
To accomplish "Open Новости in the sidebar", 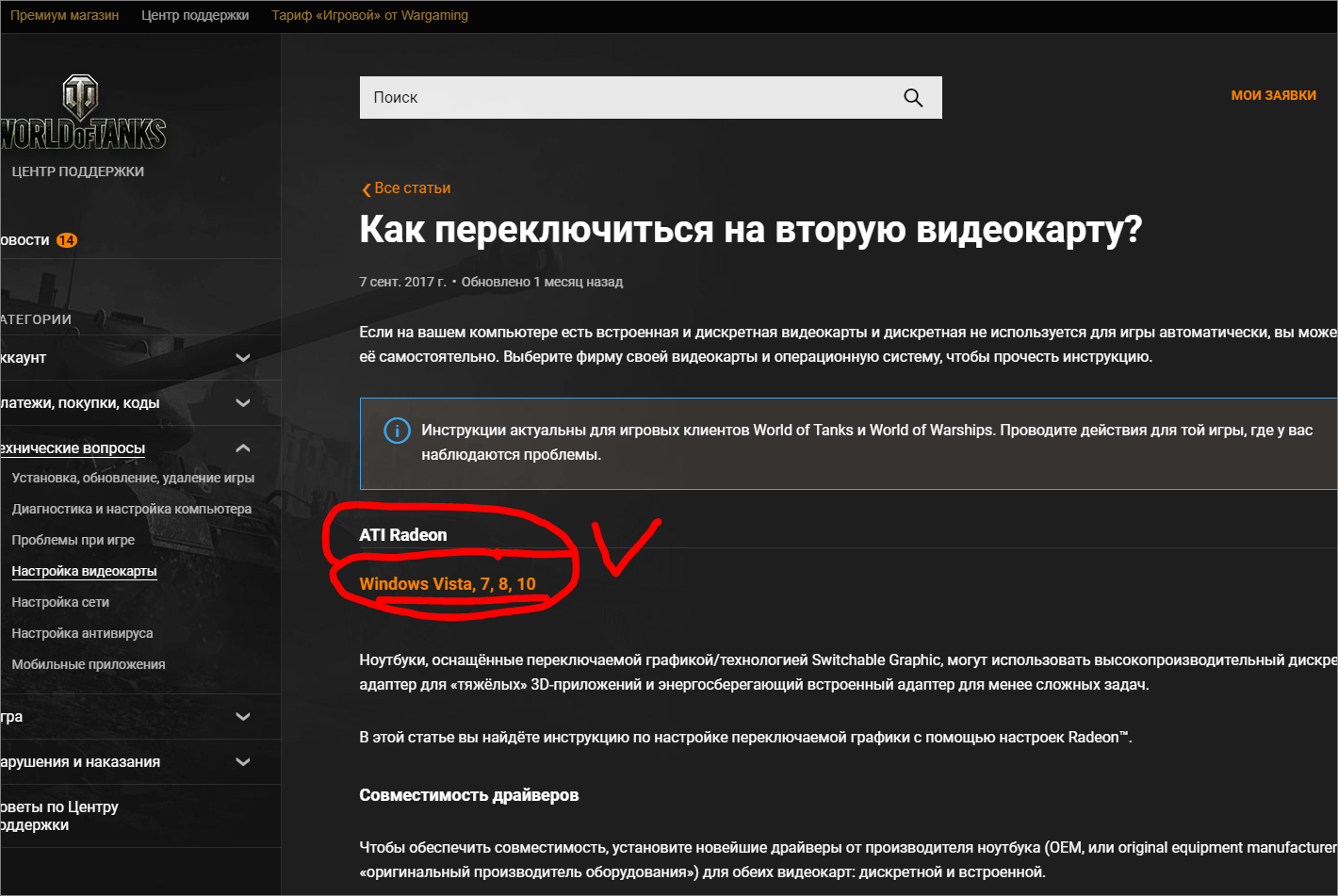I will pos(24,240).
